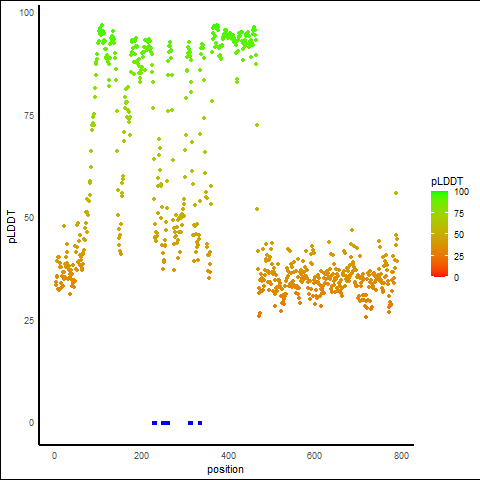Click the rotated y-axis title pLDDT

tap(12, 227)
